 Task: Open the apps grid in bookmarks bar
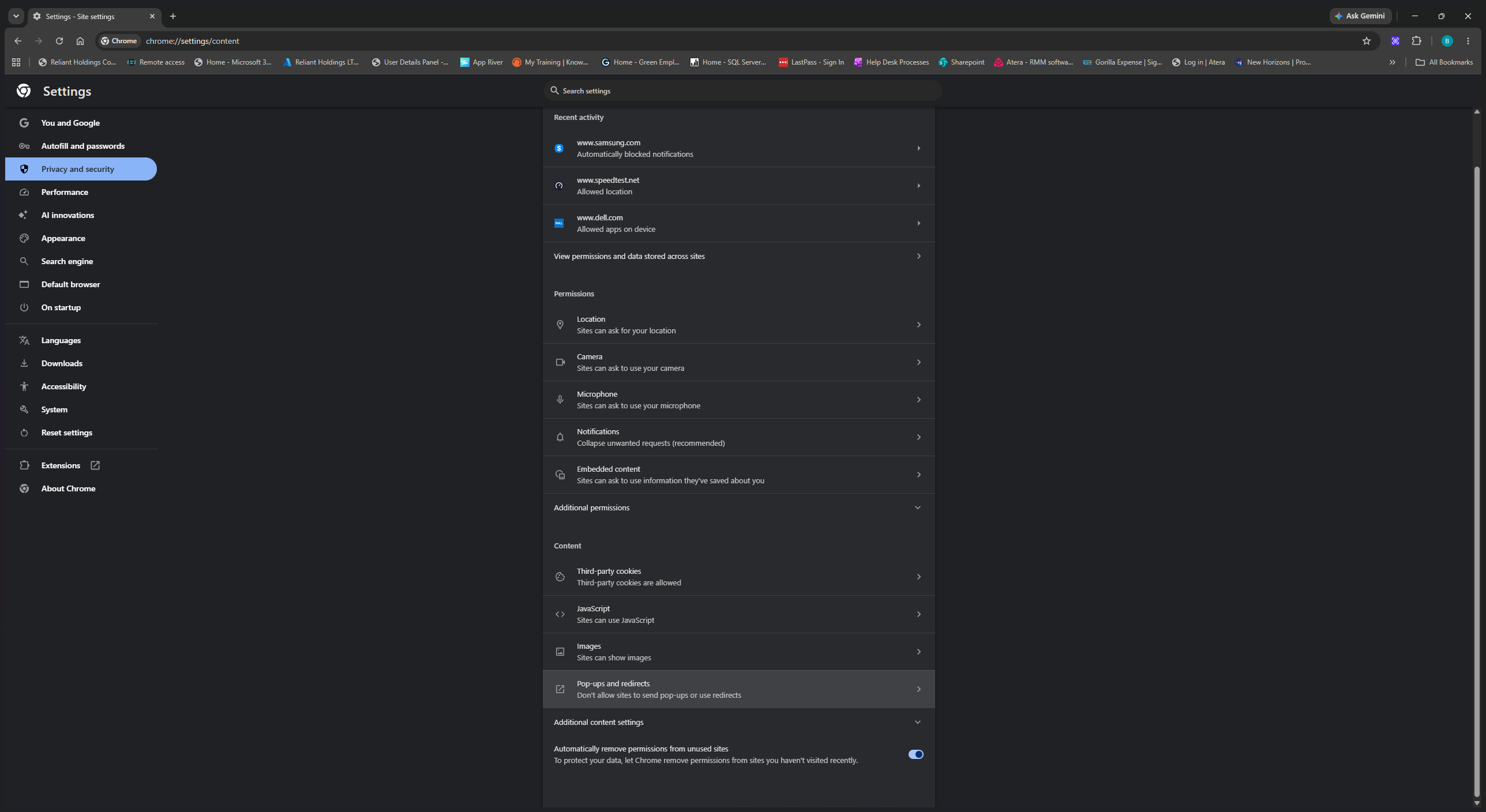[x=16, y=62]
